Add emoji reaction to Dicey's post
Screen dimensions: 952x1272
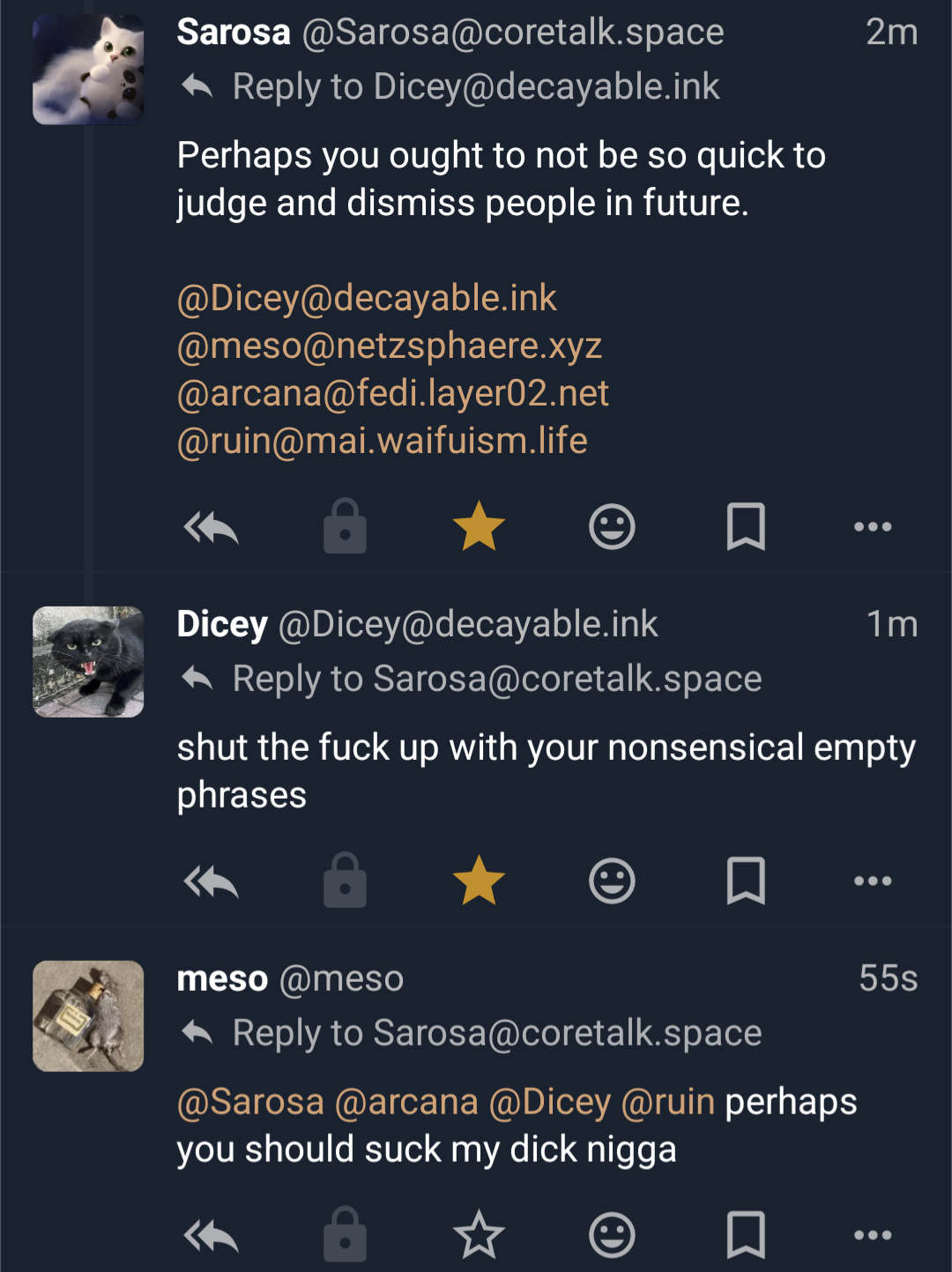tap(612, 881)
